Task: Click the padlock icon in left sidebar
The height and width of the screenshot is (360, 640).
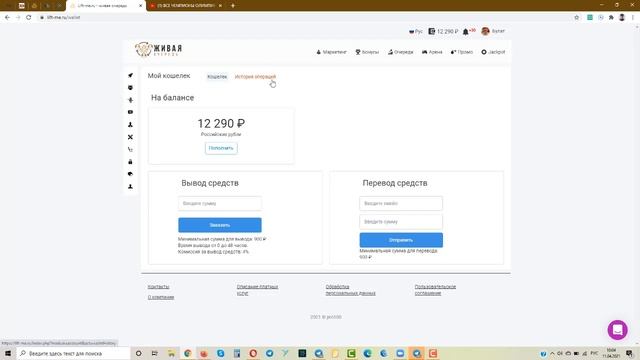Action: (x=130, y=162)
